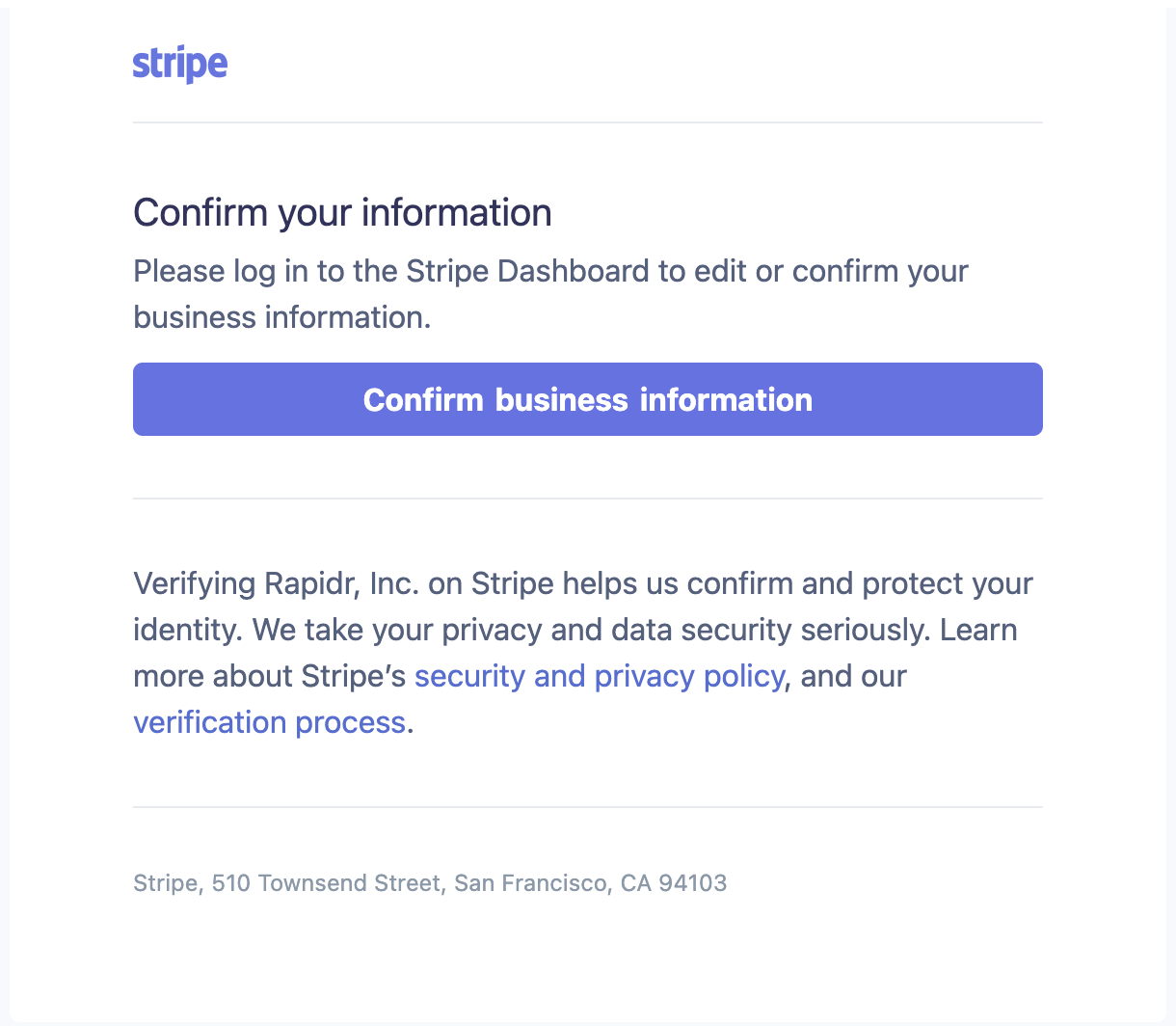Click the purple Stripe branding image
The image size is (1176, 1026).
click(x=180, y=62)
